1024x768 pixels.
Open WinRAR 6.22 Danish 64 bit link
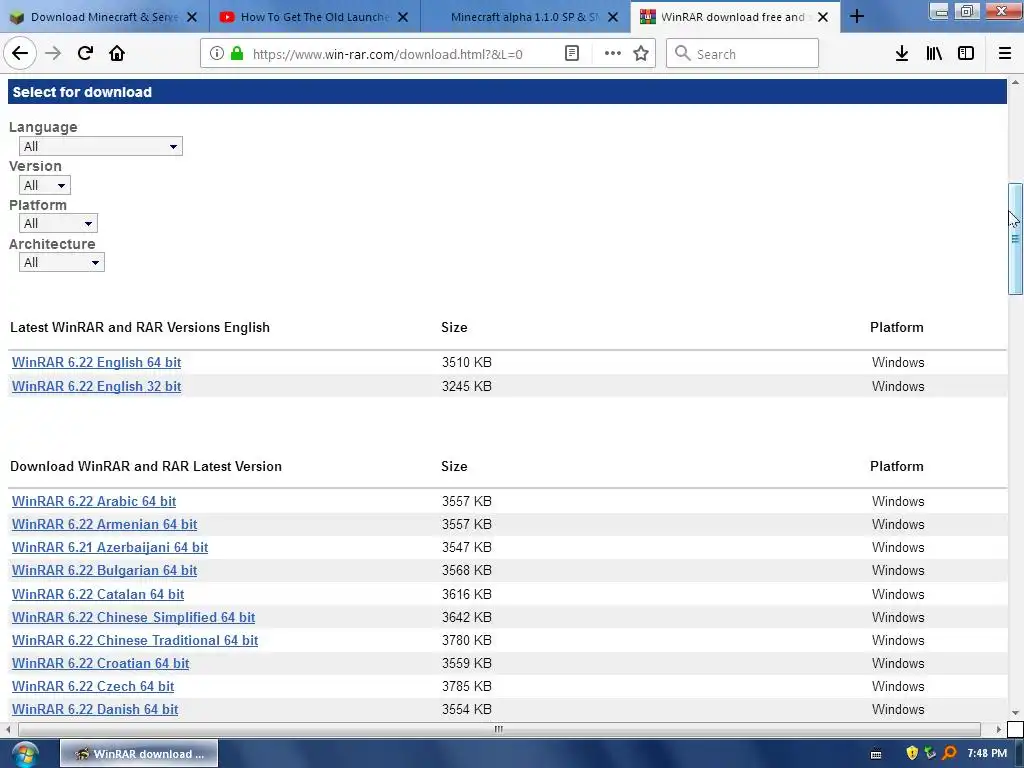click(95, 709)
